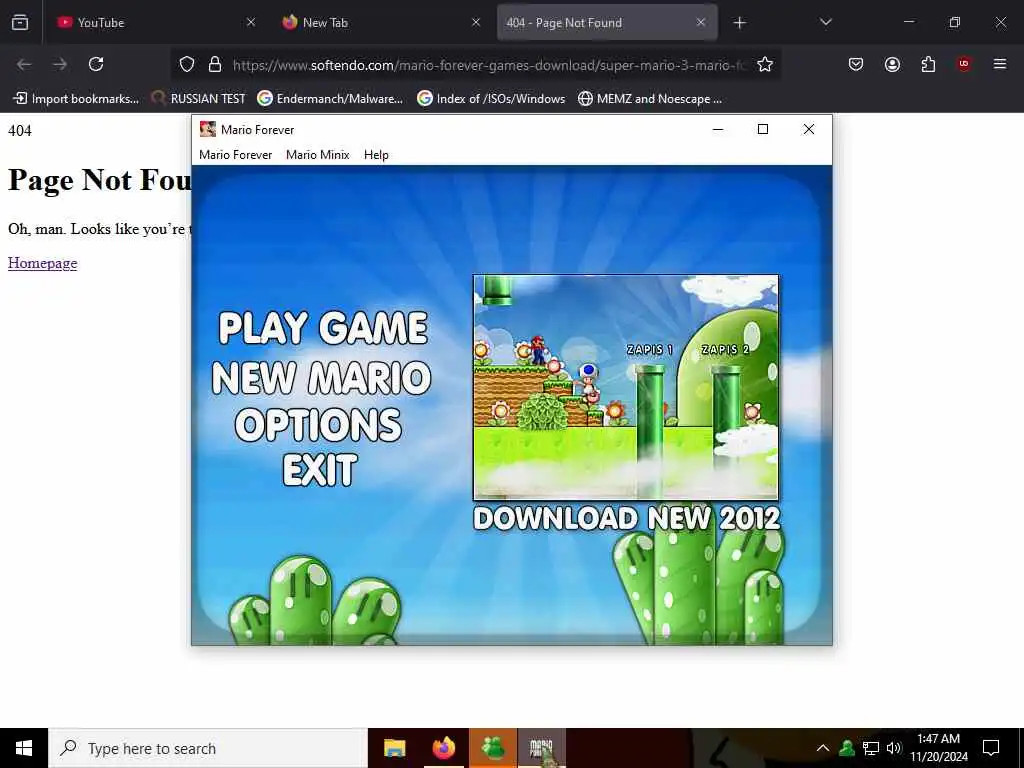Open the Windows Start menu
The width and height of the screenshot is (1024, 768).
point(24,748)
